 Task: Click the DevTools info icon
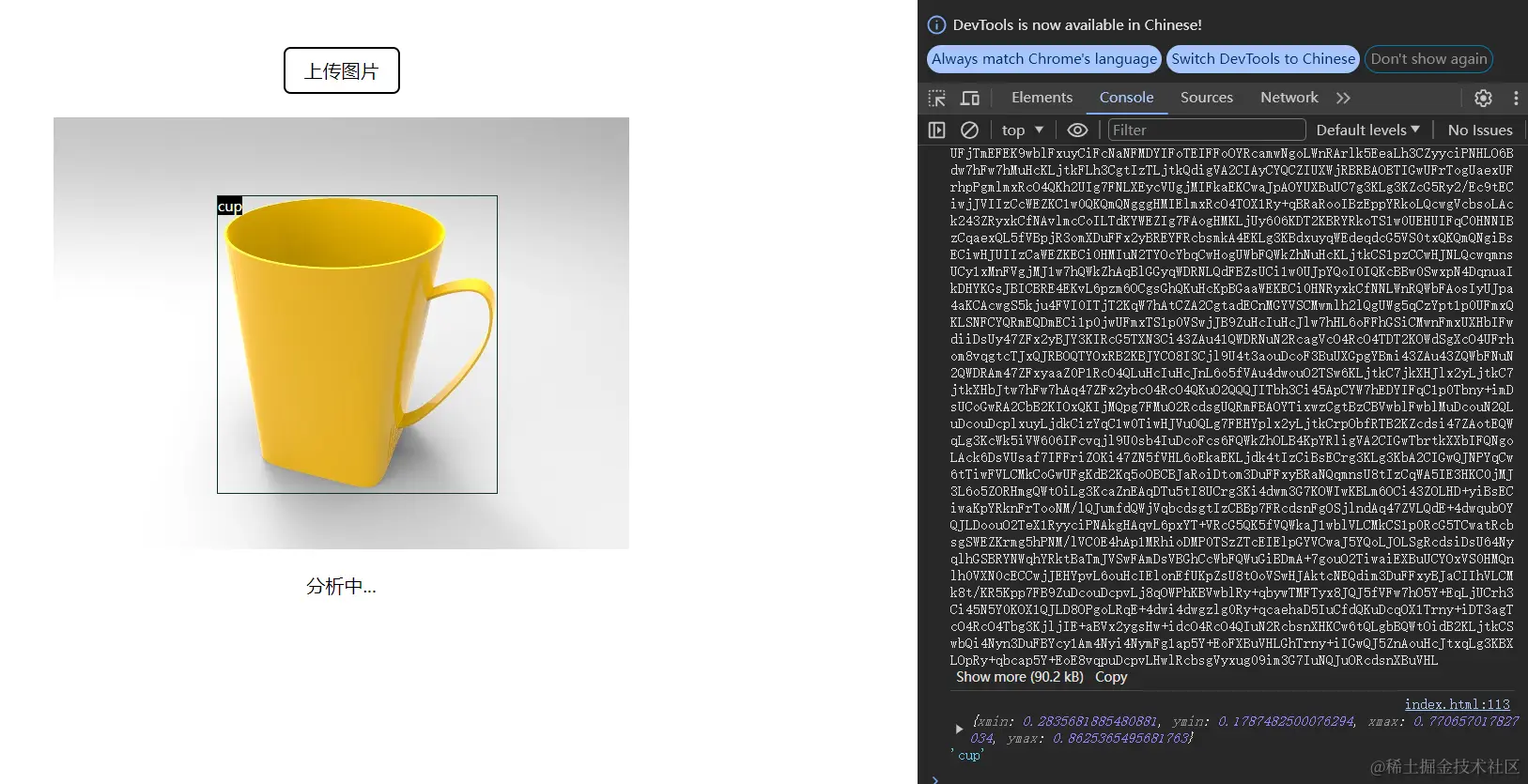point(936,25)
